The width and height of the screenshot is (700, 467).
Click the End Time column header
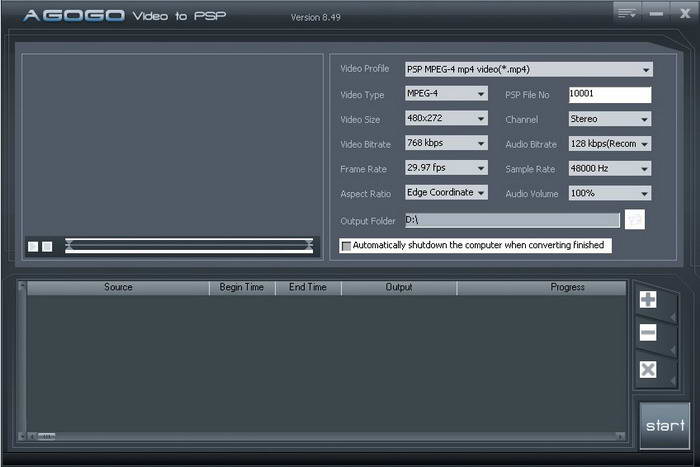click(x=308, y=288)
